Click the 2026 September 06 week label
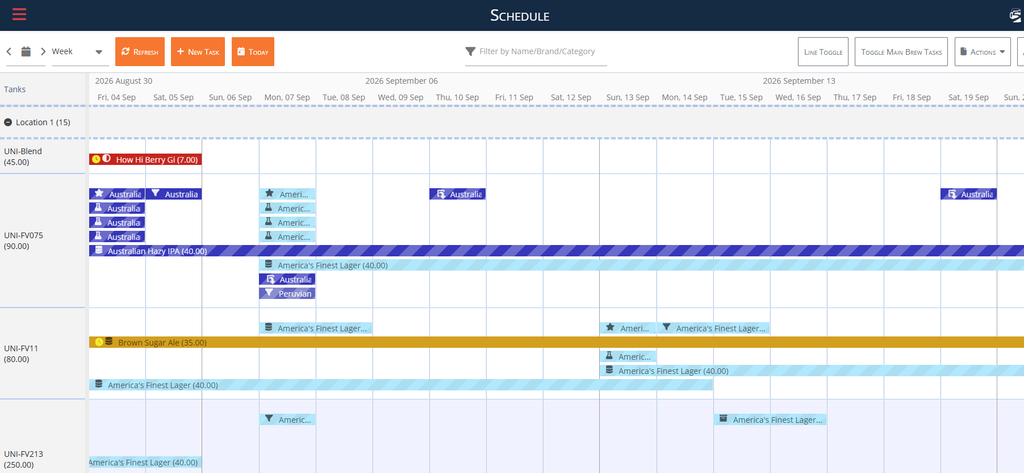This screenshot has width=1024, height=473. coord(402,81)
